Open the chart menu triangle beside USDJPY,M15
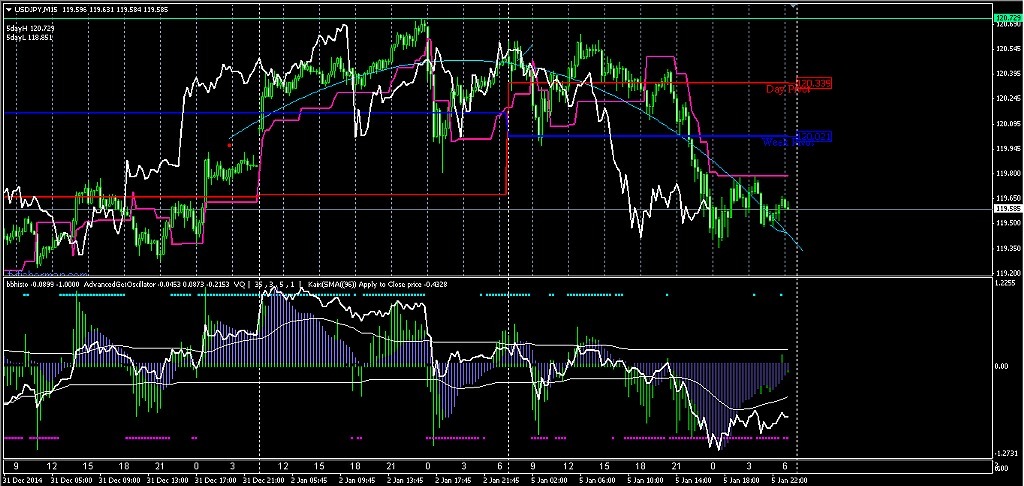The image size is (1024, 486). (9, 8)
